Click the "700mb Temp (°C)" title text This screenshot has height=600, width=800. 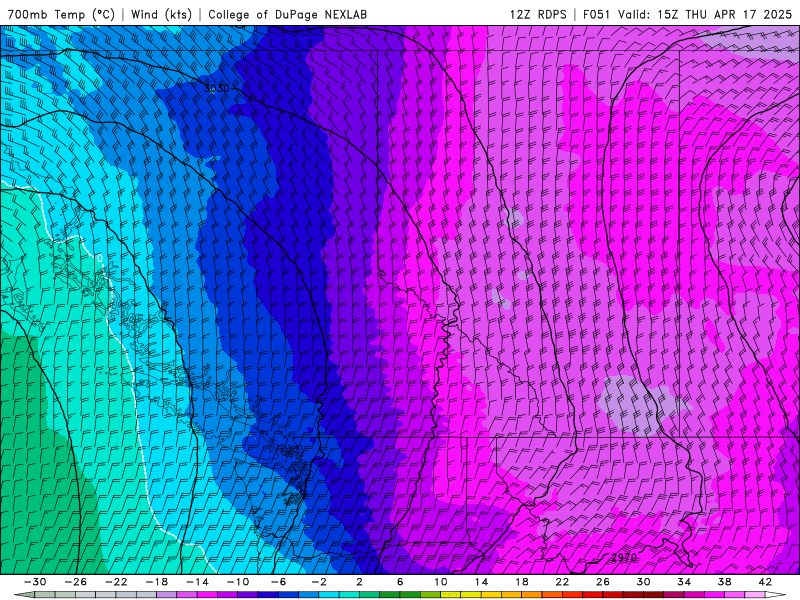[61, 14]
